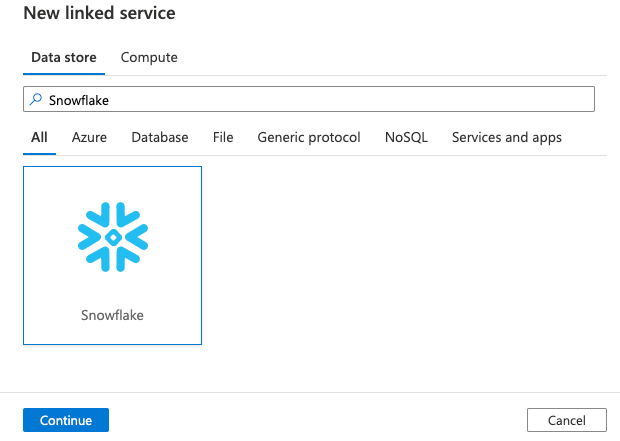This screenshot has height=441, width=620.
Task: Show File category connectors
Action: click(x=223, y=137)
